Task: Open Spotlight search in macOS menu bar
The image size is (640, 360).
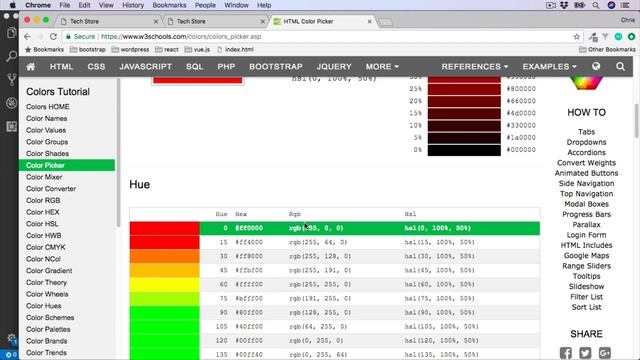Action: click(x=596, y=5)
